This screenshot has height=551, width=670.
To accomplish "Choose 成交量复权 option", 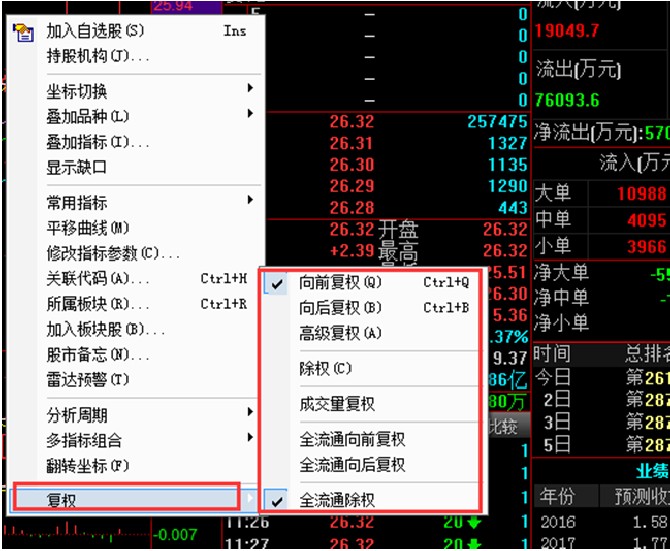I will 337,404.
